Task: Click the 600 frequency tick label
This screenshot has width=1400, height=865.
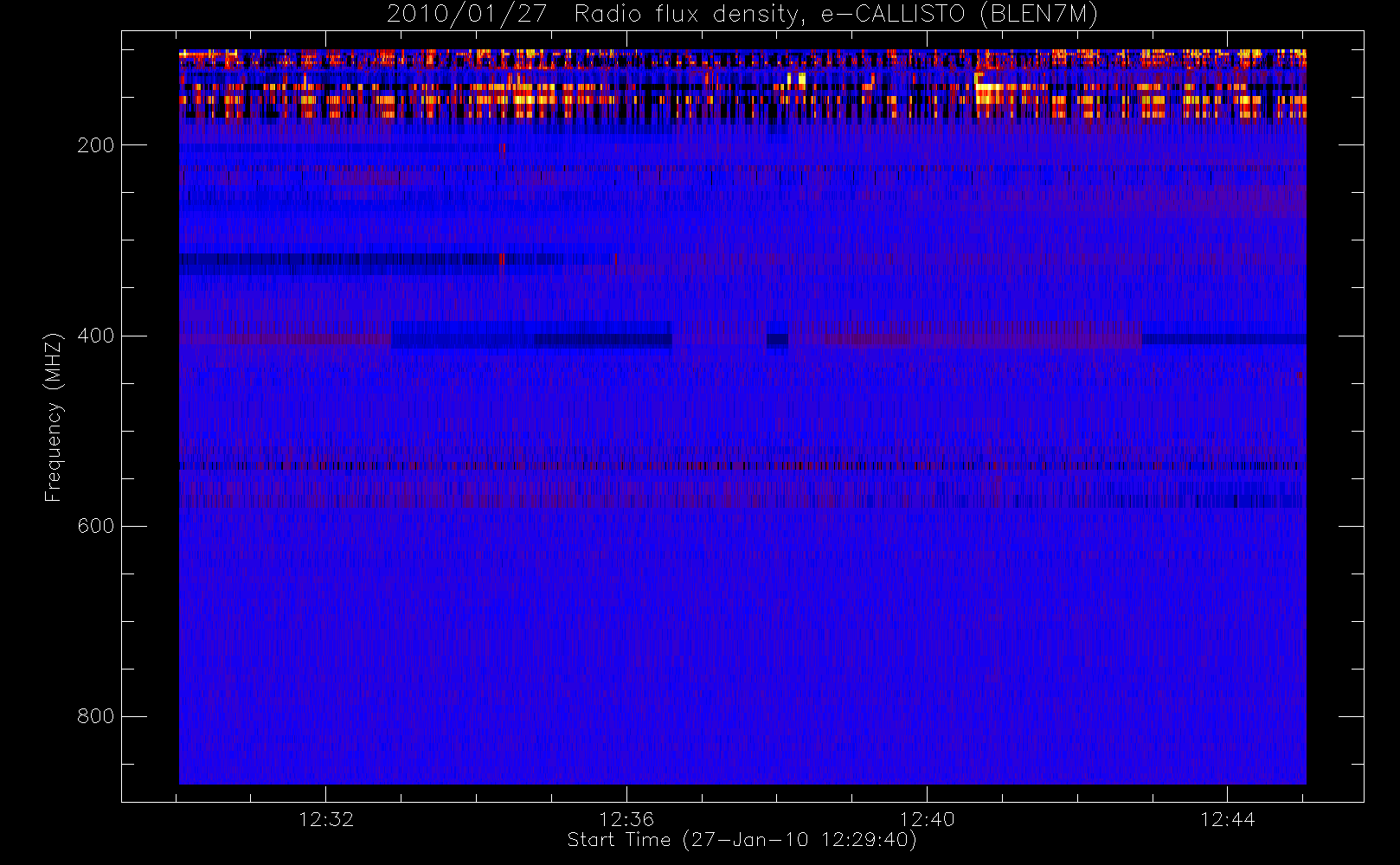Action: pyautogui.click(x=96, y=526)
